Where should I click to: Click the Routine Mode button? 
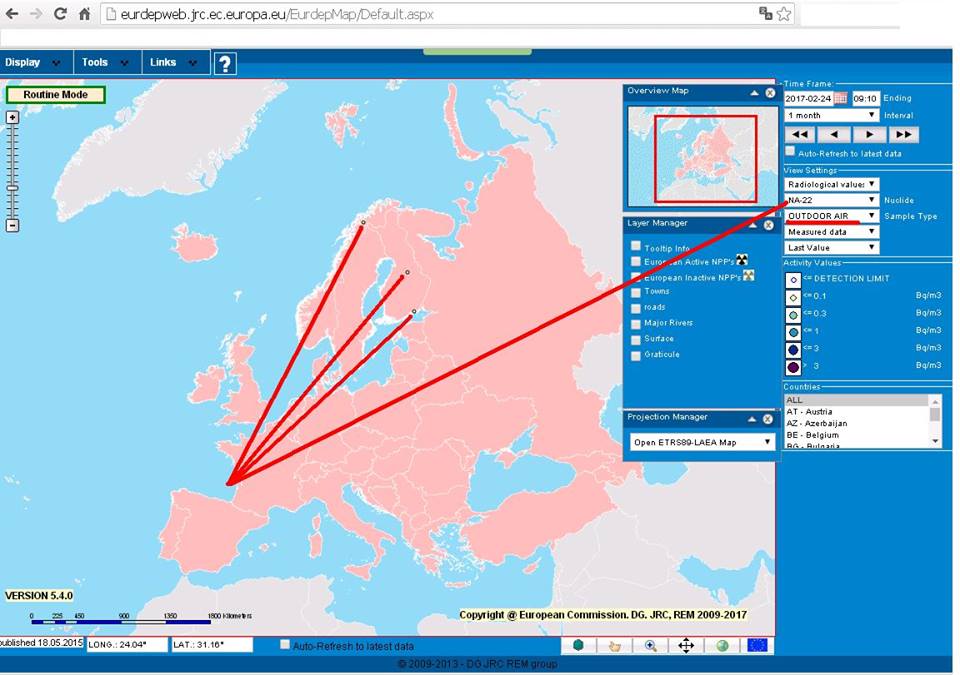[55, 95]
